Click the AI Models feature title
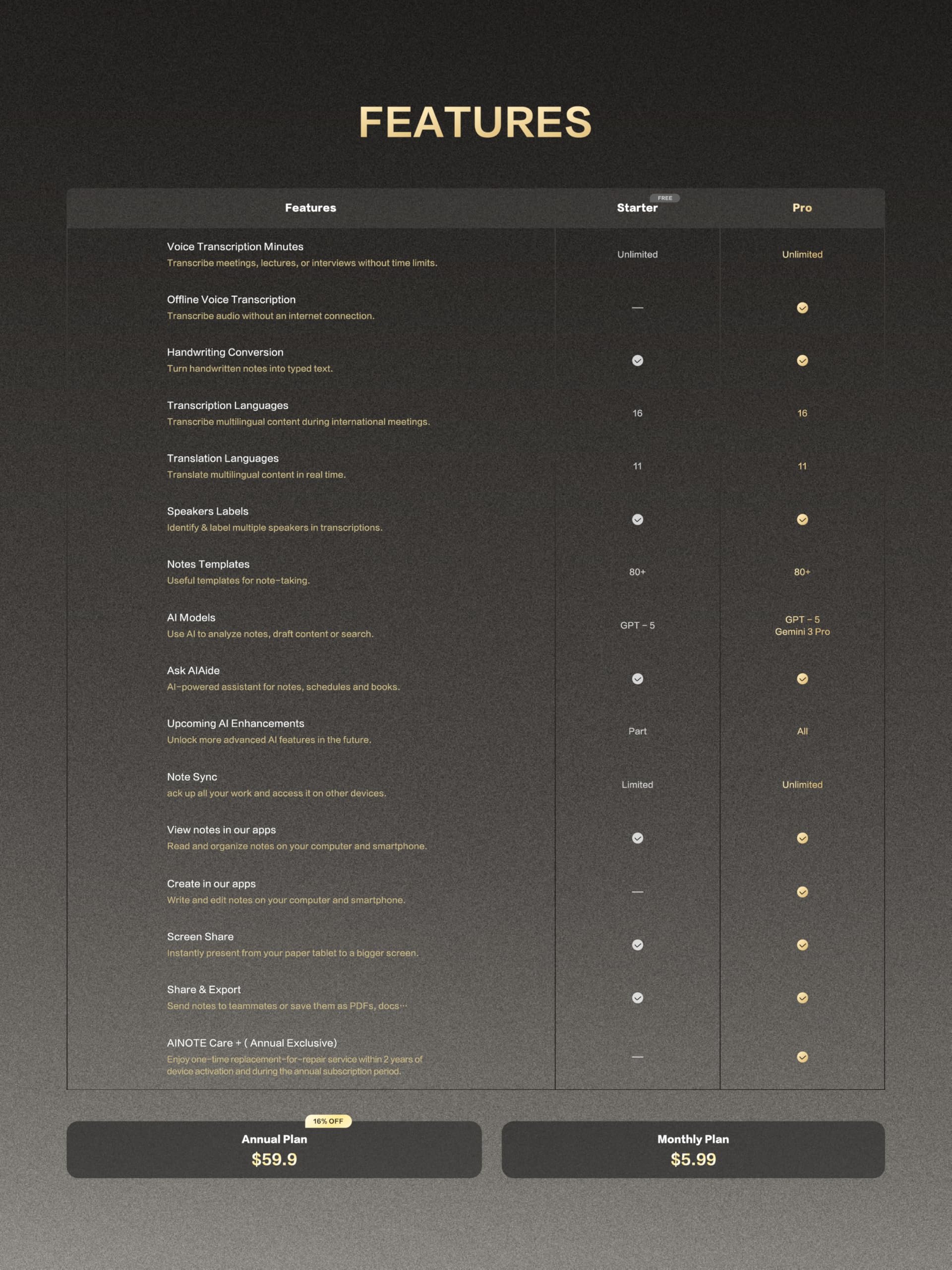 pos(191,618)
